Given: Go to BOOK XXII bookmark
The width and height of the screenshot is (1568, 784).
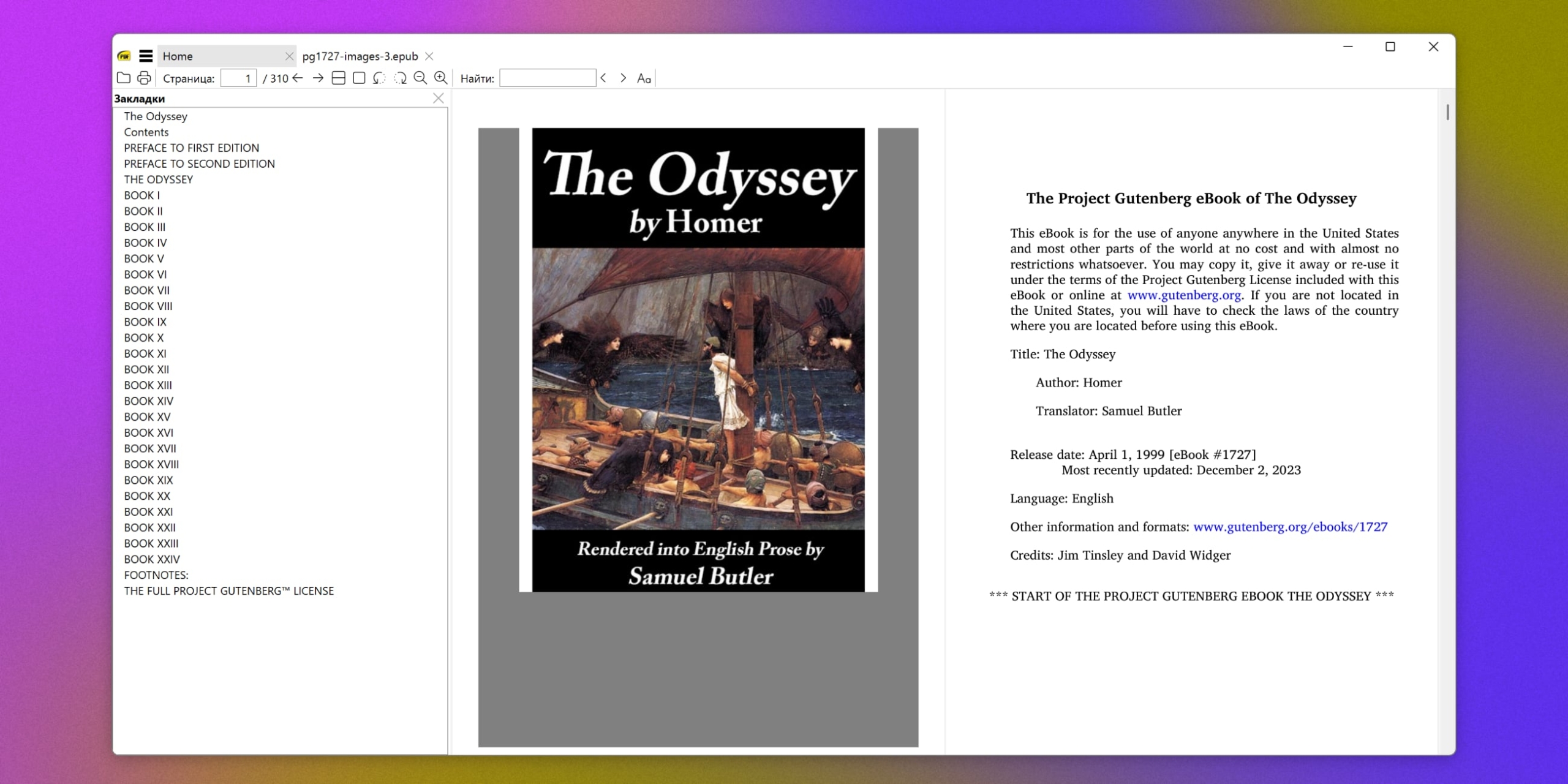Looking at the screenshot, I should (150, 528).
